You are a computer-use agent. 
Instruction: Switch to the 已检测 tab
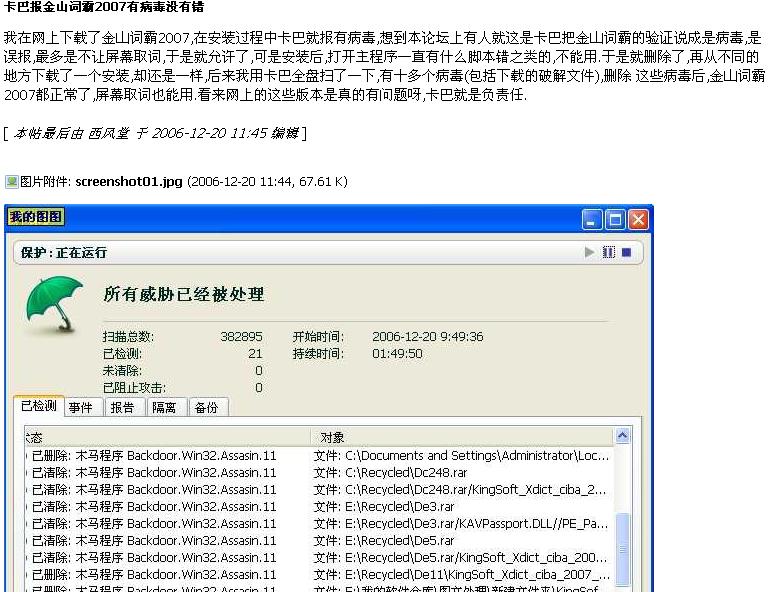point(38,406)
